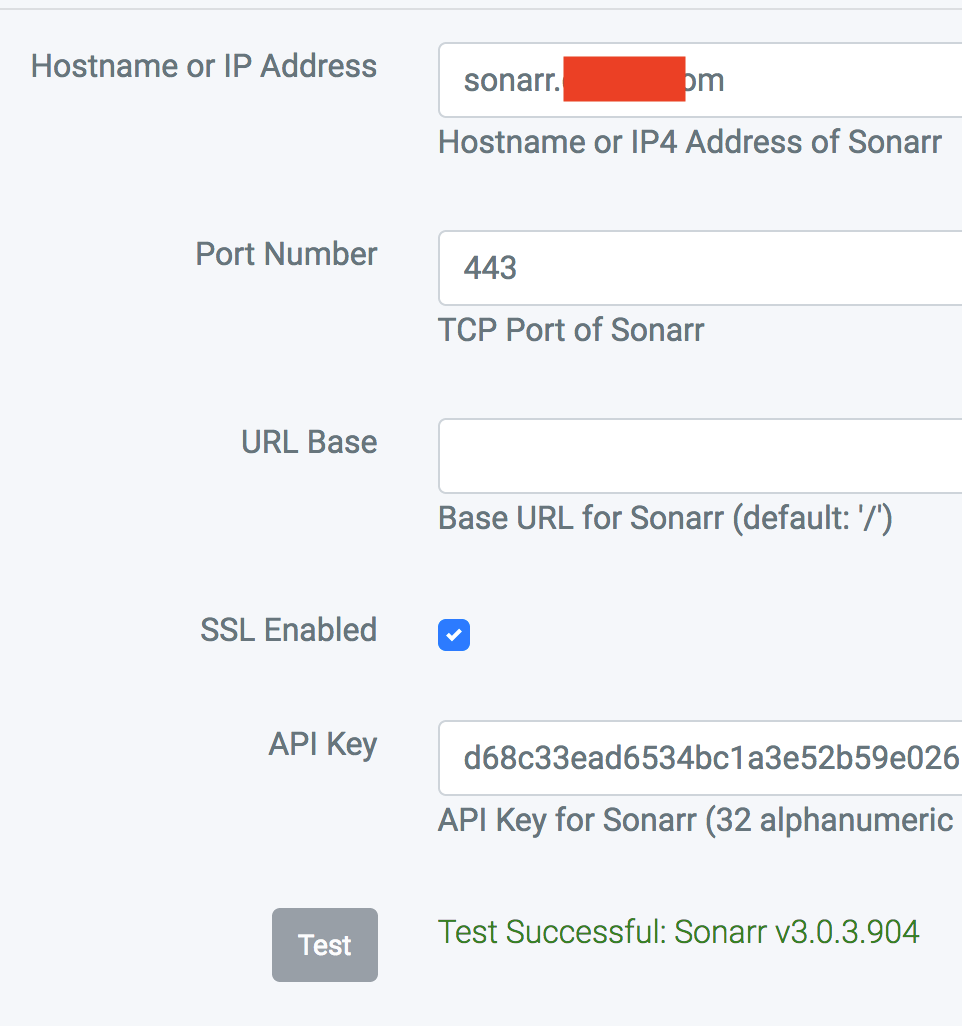Viewport: 962px width, 1026px height.
Task: Click the empty URL Base input field
Action: pyautogui.click(x=700, y=456)
